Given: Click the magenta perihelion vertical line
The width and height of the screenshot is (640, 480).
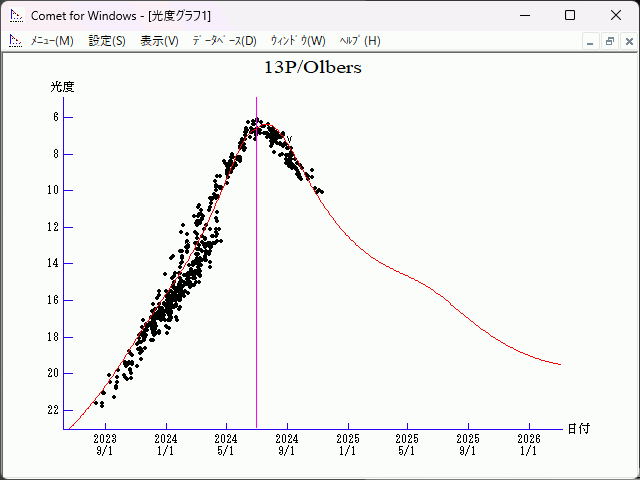Looking at the screenshot, I should (256, 300).
